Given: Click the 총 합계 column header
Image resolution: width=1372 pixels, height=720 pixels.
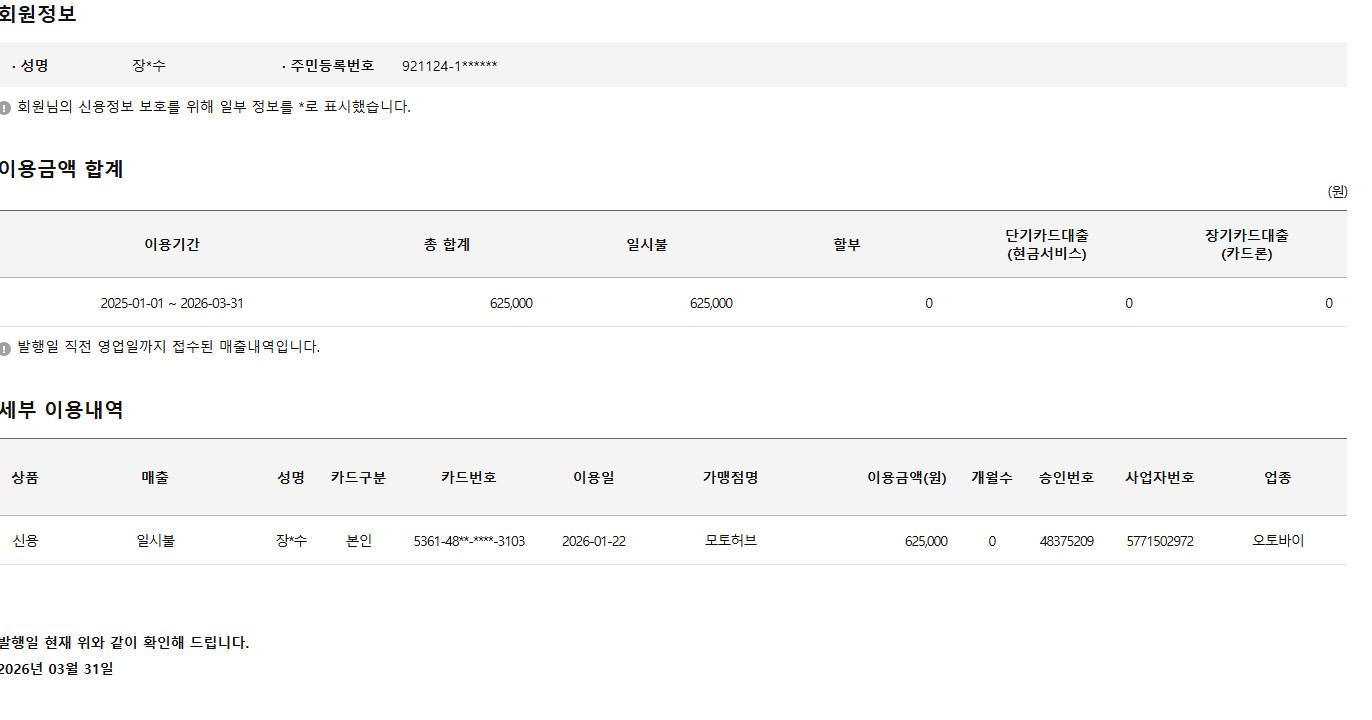Looking at the screenshot, I should click(446, 245).
